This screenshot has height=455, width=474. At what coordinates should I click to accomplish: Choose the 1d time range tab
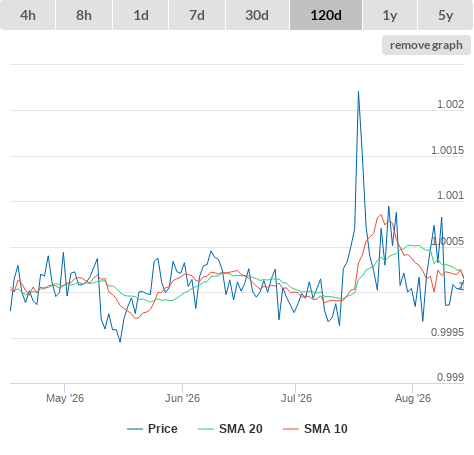(x=141, y=15)
